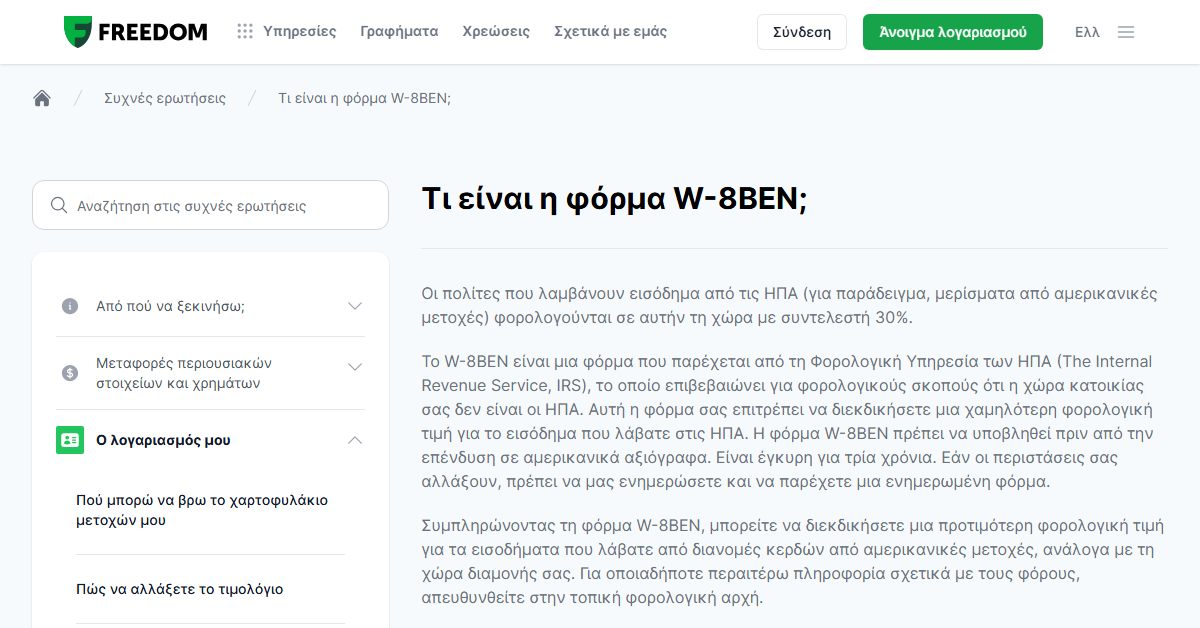This screenshot has height=628, width=1200.
Task: Click the Σύνδεση login button
Action: [802, 32]
